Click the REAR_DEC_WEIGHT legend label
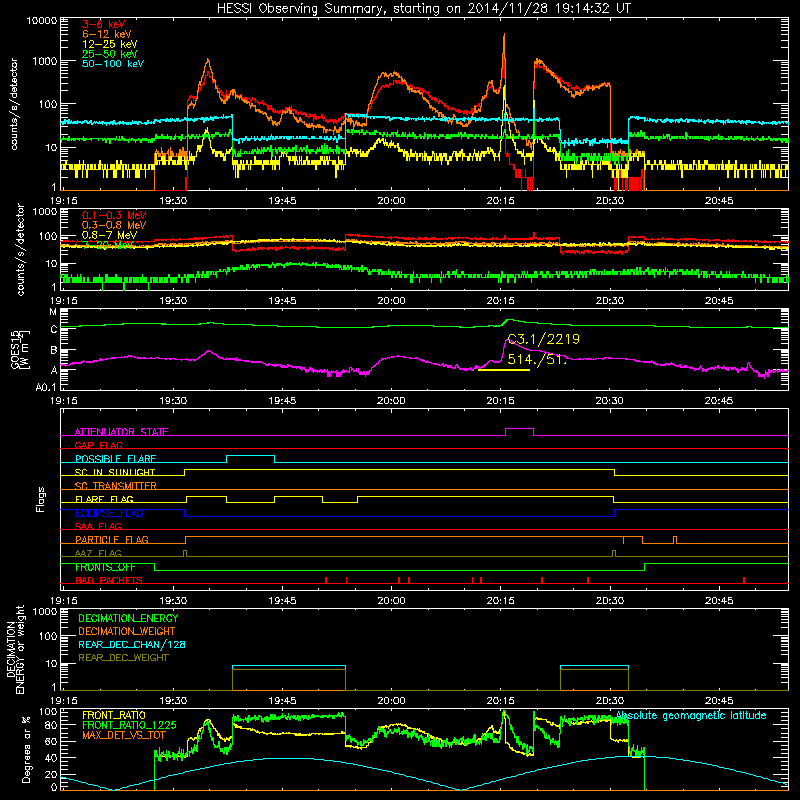 [x=123, y=658]
